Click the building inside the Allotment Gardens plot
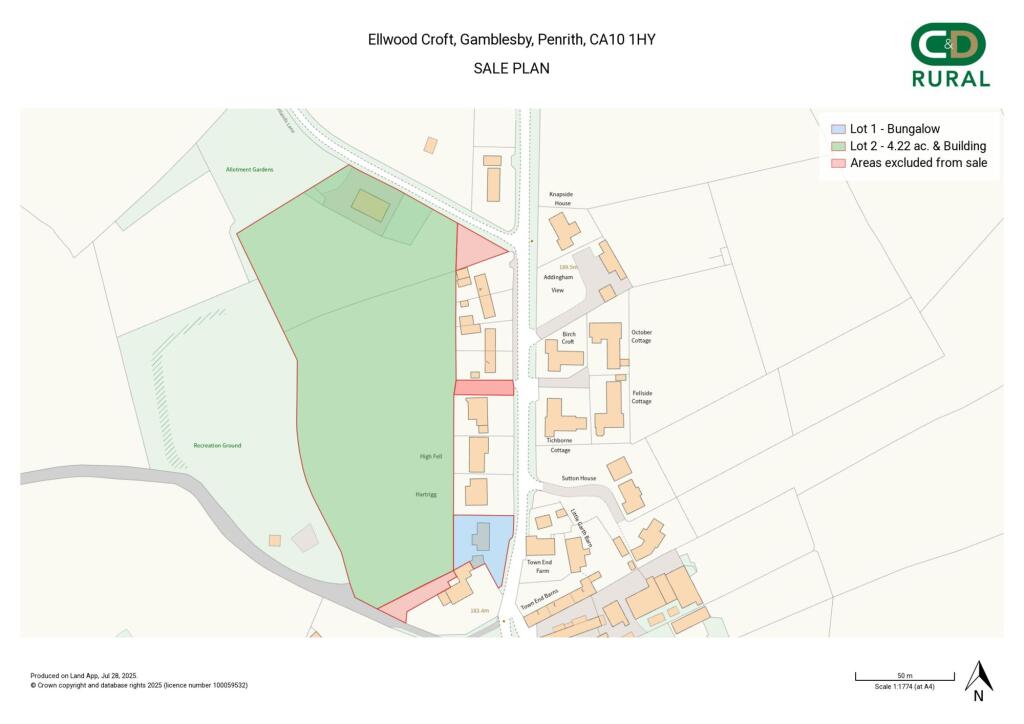Viewport: 1024px width, 724px height. pyautogui.click(x=370, y=207)
